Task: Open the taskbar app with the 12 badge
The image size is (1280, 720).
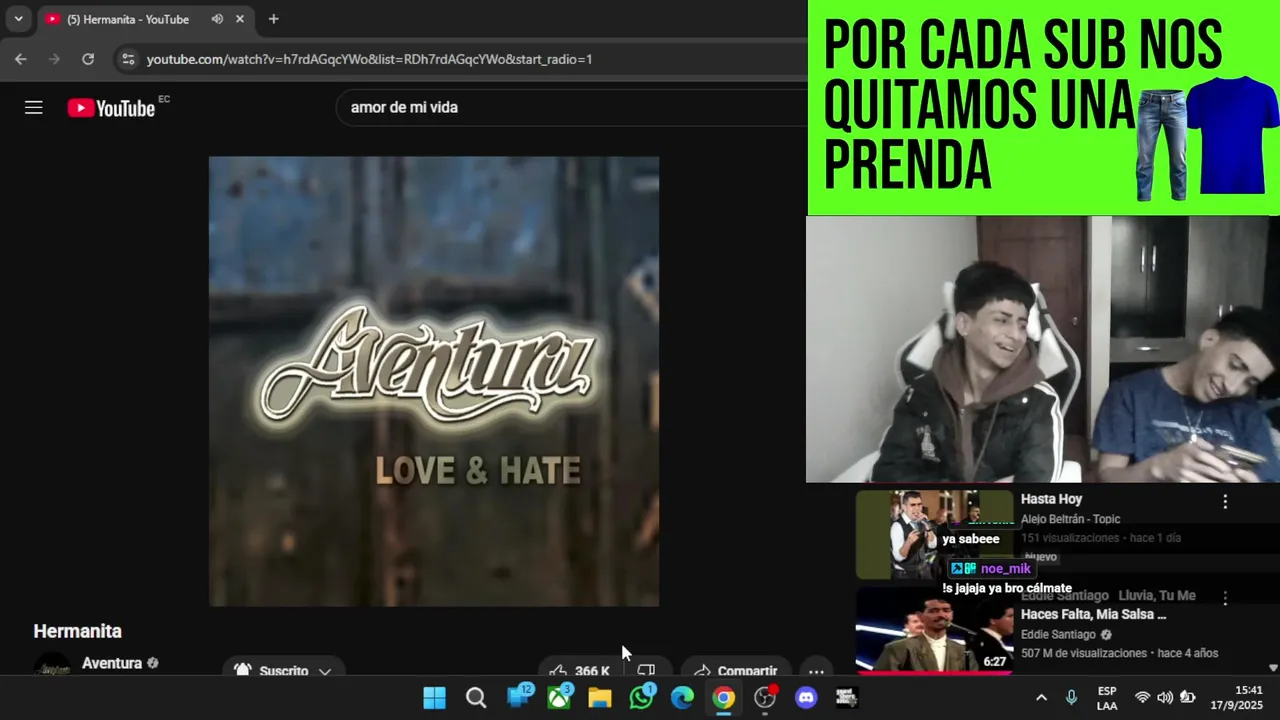Action: click(518, 698)
